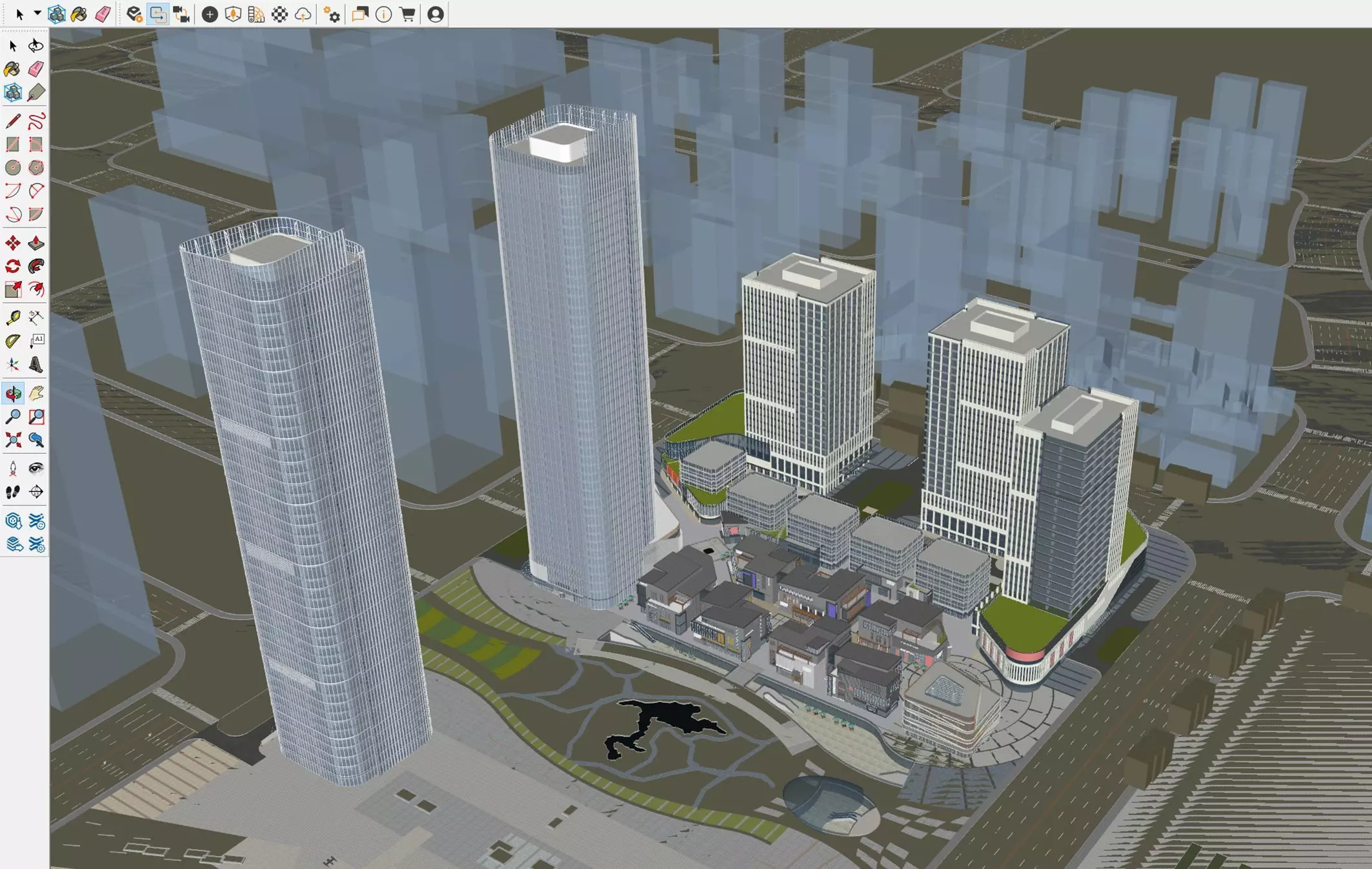Select the Circle tool
This screenshot has width=1372, height=869.
pyautogui.click(x=13, y=167)
